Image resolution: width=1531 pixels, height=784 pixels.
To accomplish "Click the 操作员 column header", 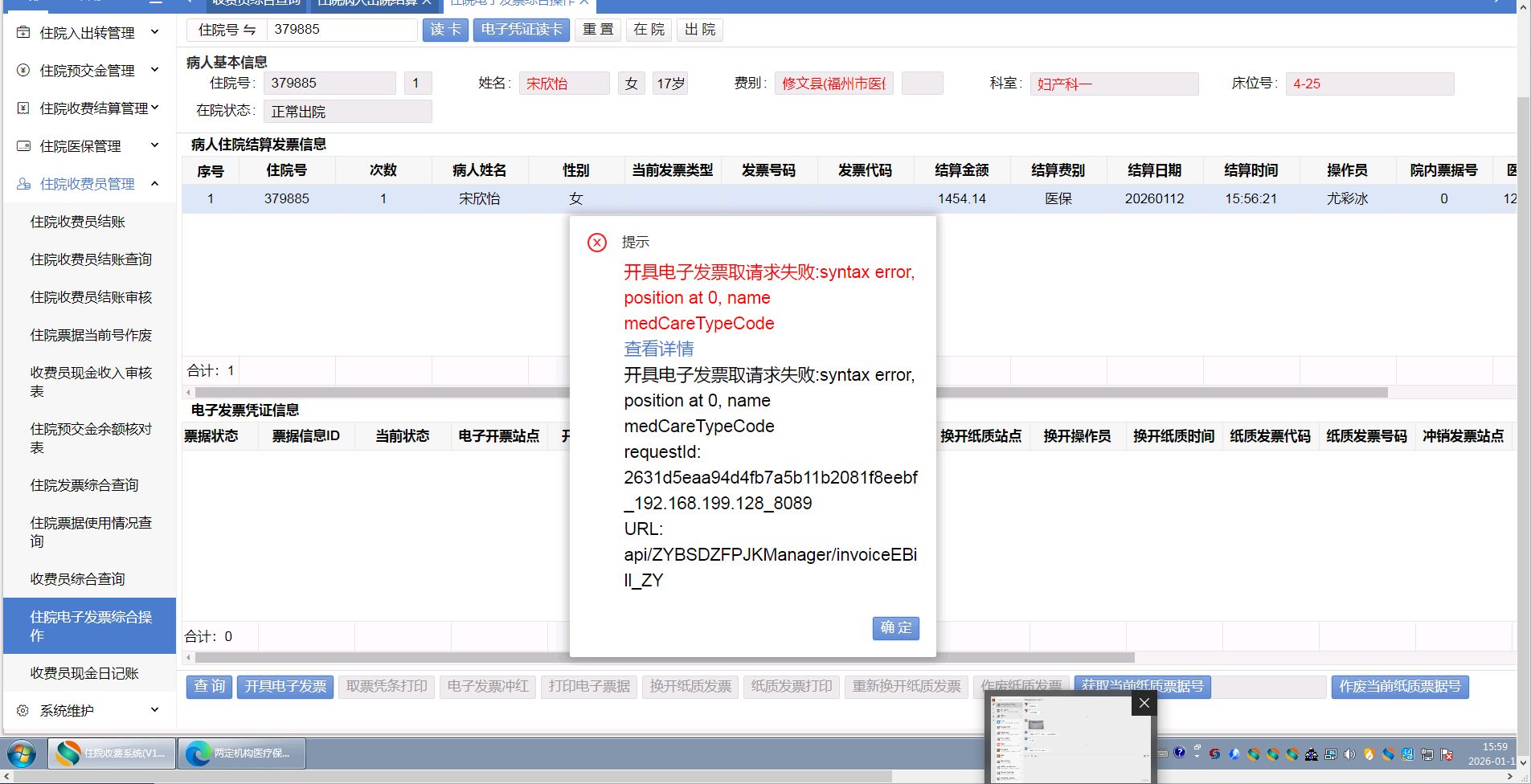I will click(1348, 170).
